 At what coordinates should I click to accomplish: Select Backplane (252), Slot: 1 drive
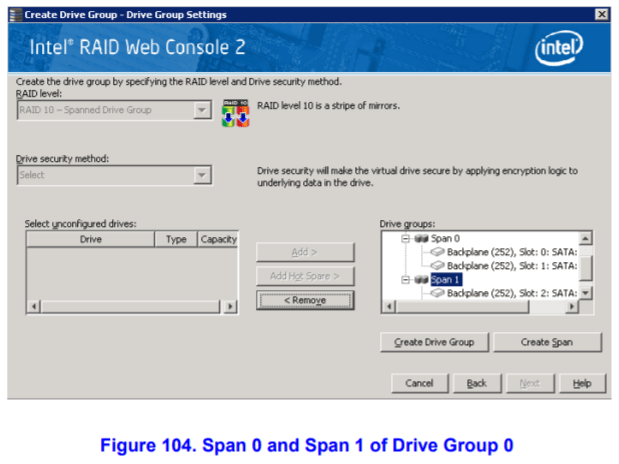pos(512,266)
